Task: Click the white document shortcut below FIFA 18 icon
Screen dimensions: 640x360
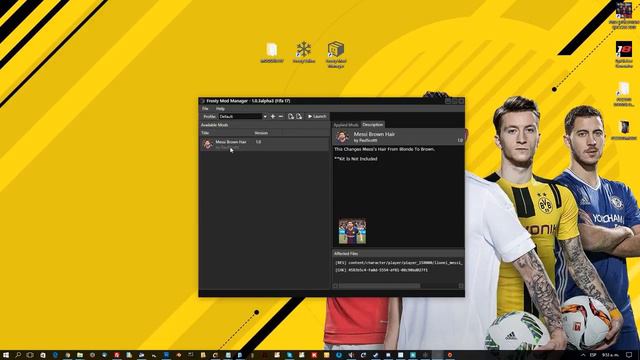Action: click(x=623, y=94)
